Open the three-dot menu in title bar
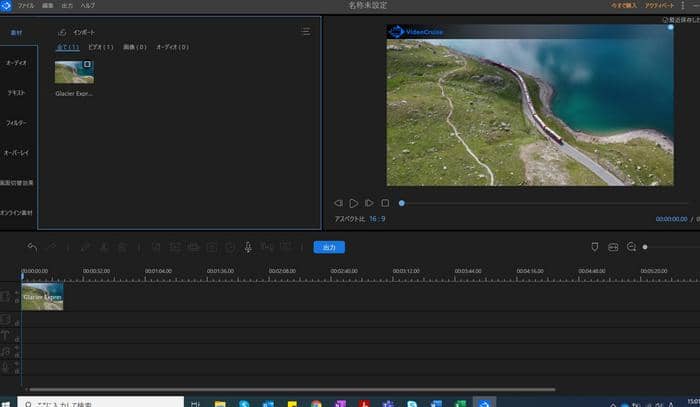Viewport: 700px width, 407px height. tap(683, 5)
